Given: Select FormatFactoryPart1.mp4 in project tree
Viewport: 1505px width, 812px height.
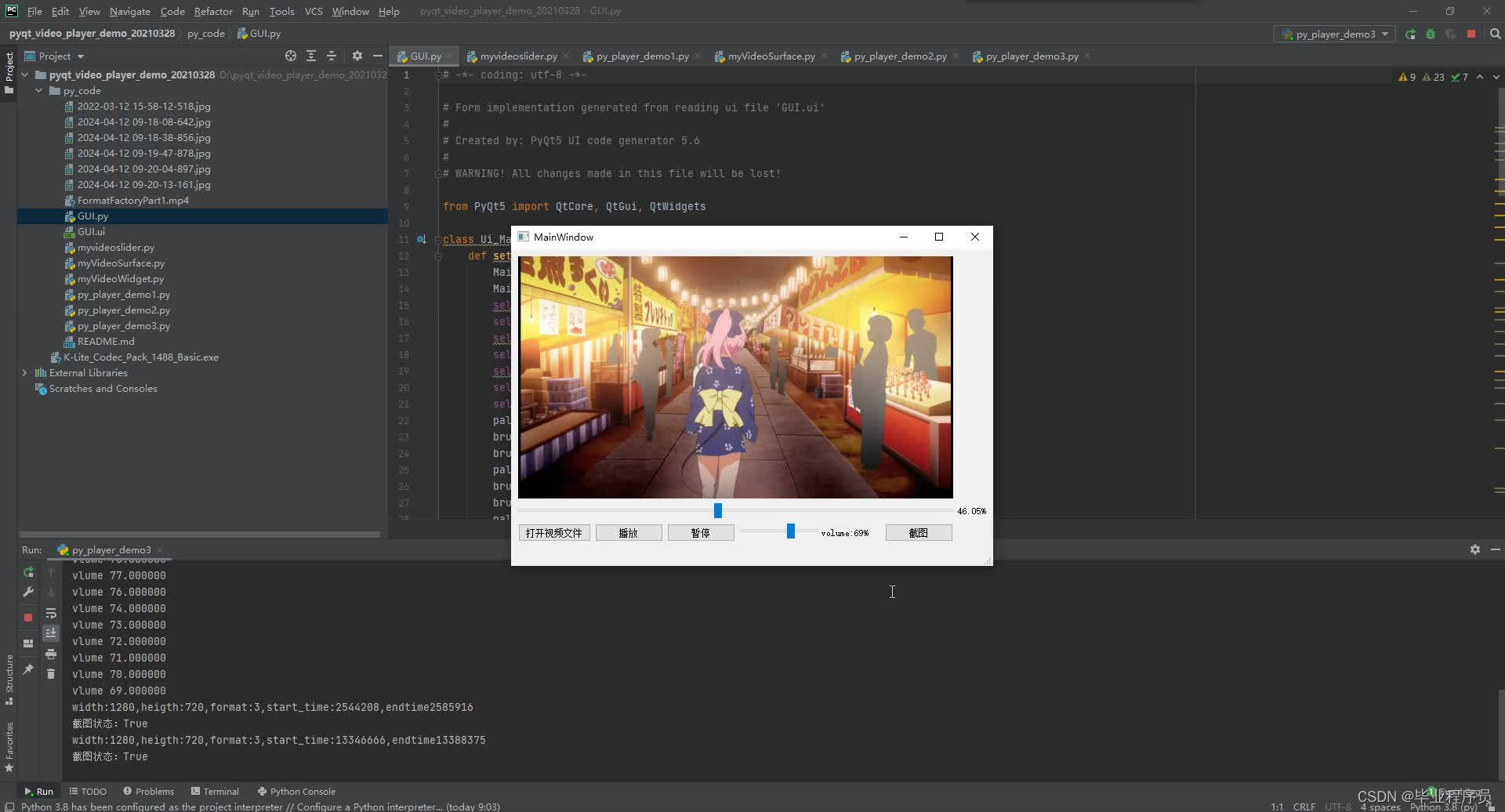Looking at the screenshot, I should 132,201.
